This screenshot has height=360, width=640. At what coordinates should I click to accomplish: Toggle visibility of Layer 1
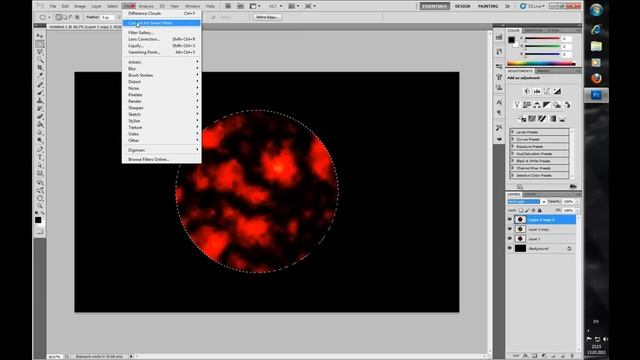[509, 239]
